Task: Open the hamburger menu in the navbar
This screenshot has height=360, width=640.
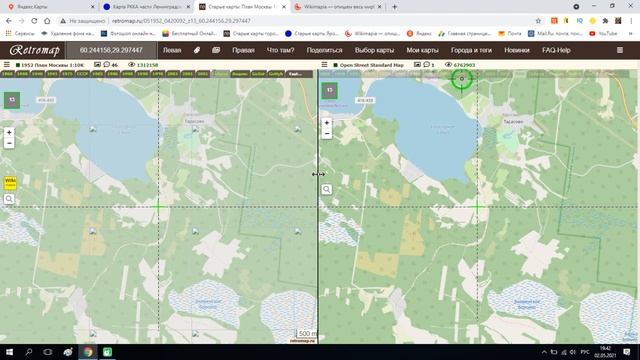Action: point(620,50)
